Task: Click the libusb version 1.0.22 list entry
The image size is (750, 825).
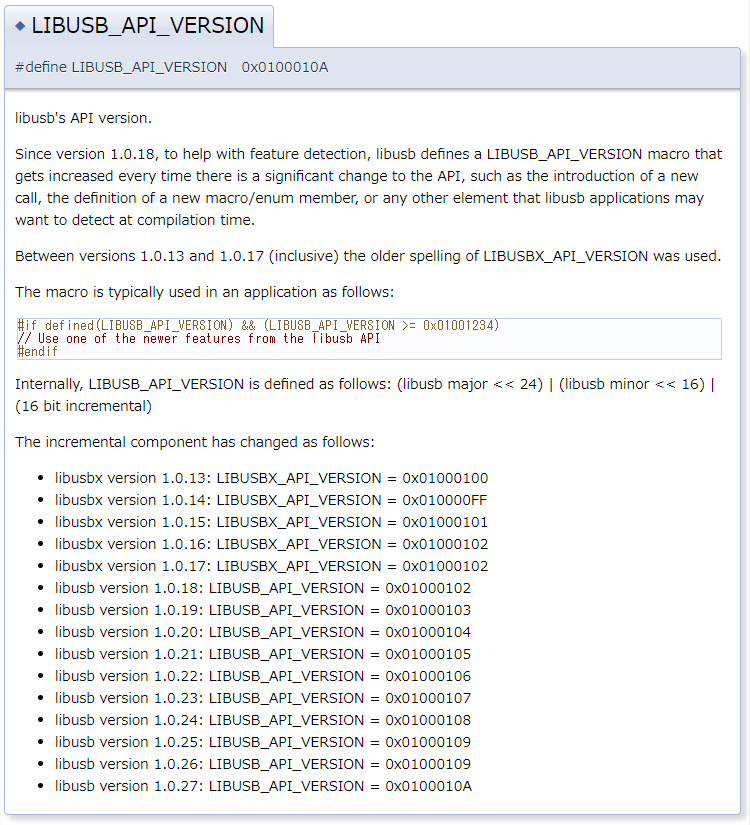Action: (x=263, y=676)
